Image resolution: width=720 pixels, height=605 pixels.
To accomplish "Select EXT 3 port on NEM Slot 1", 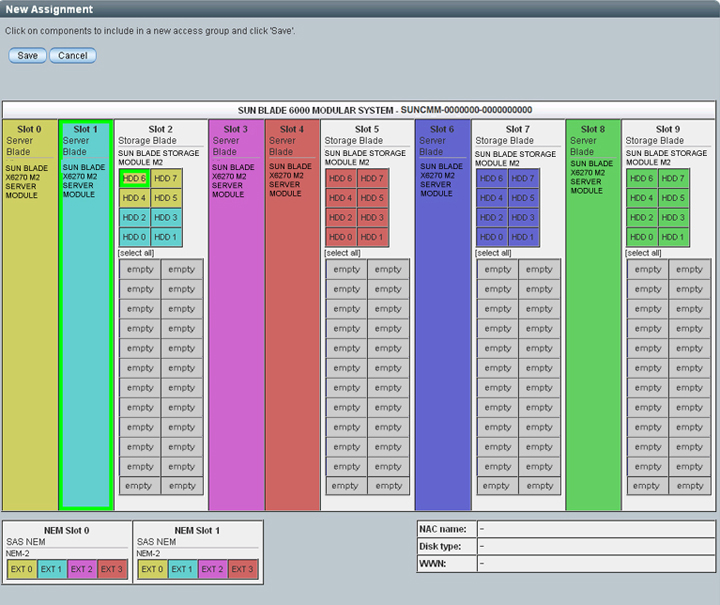I will [x=243, y=569].
